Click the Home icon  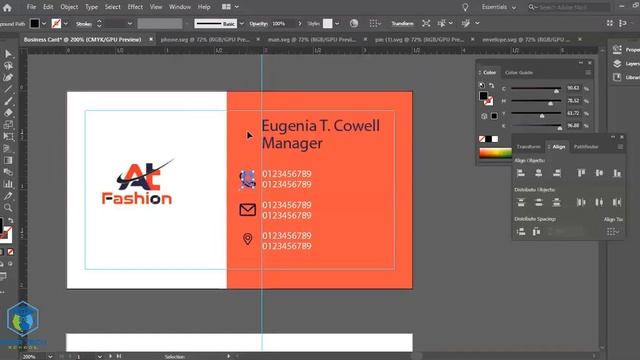pos(7,7)
